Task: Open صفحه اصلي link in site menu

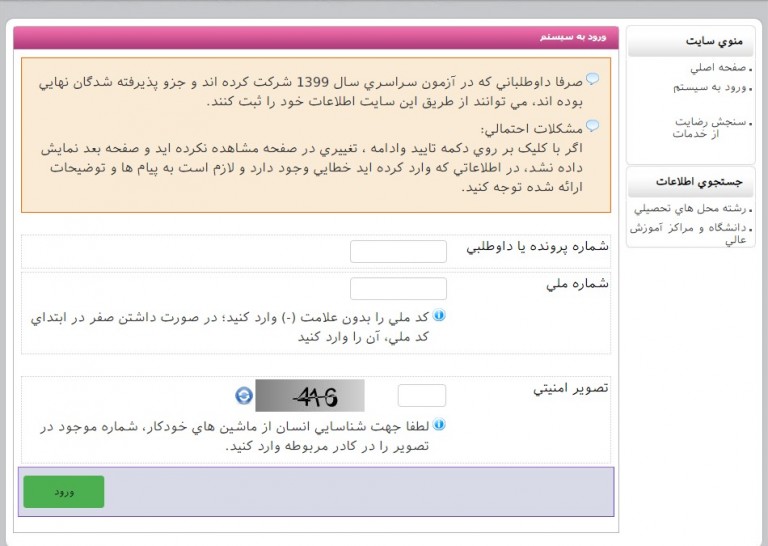Action: pyautogui.click(x=713, y=69)
